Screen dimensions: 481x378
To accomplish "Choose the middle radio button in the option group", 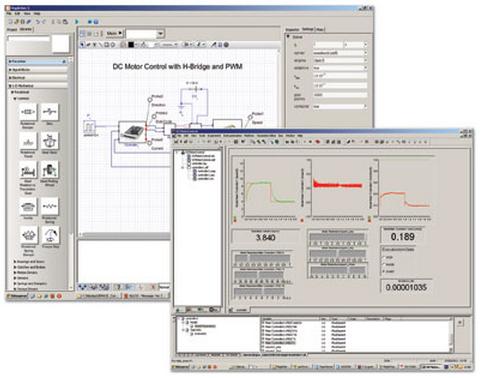I will click(385, 264).
